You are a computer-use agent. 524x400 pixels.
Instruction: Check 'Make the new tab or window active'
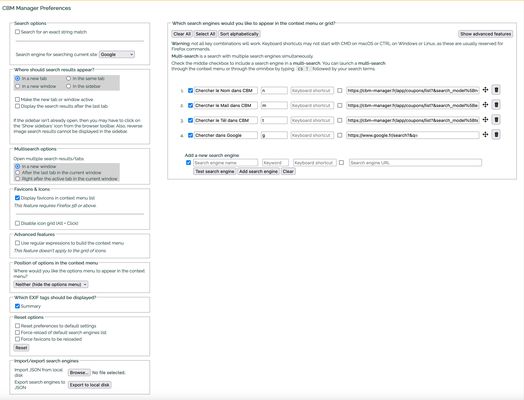(17, 100)
